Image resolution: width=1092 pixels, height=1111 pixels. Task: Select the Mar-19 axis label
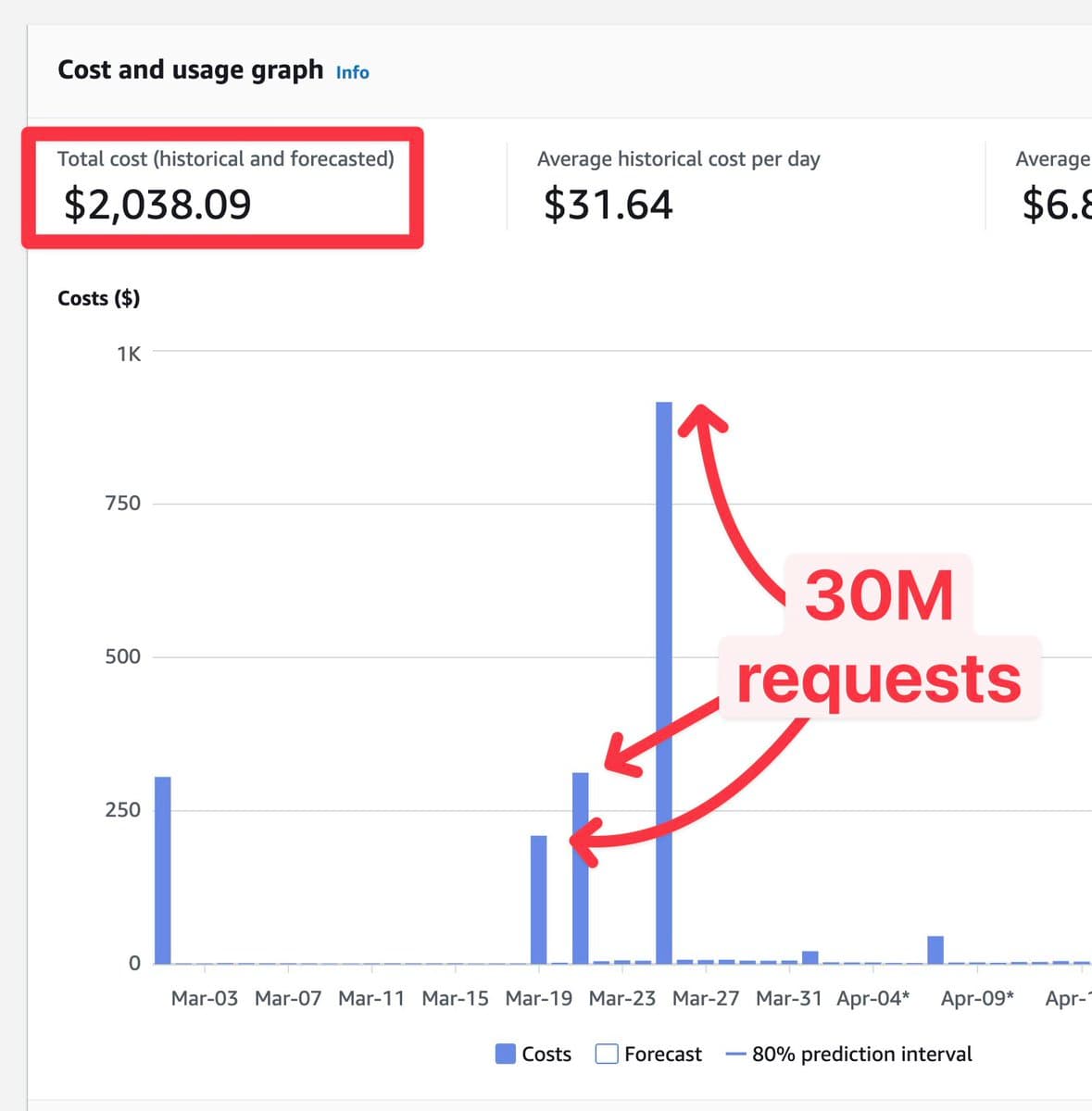click(539, 999)
